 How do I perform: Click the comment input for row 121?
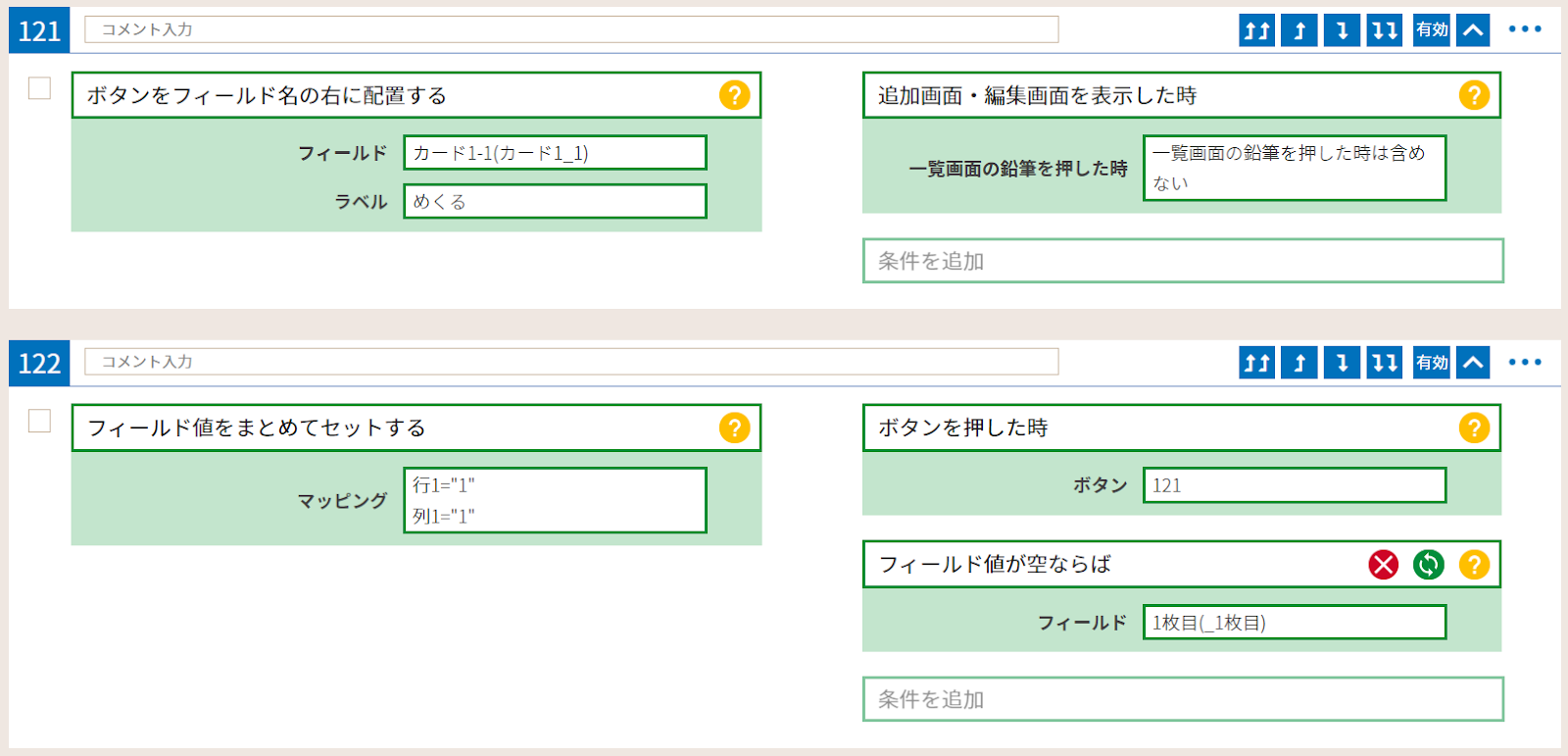point(571,29)
